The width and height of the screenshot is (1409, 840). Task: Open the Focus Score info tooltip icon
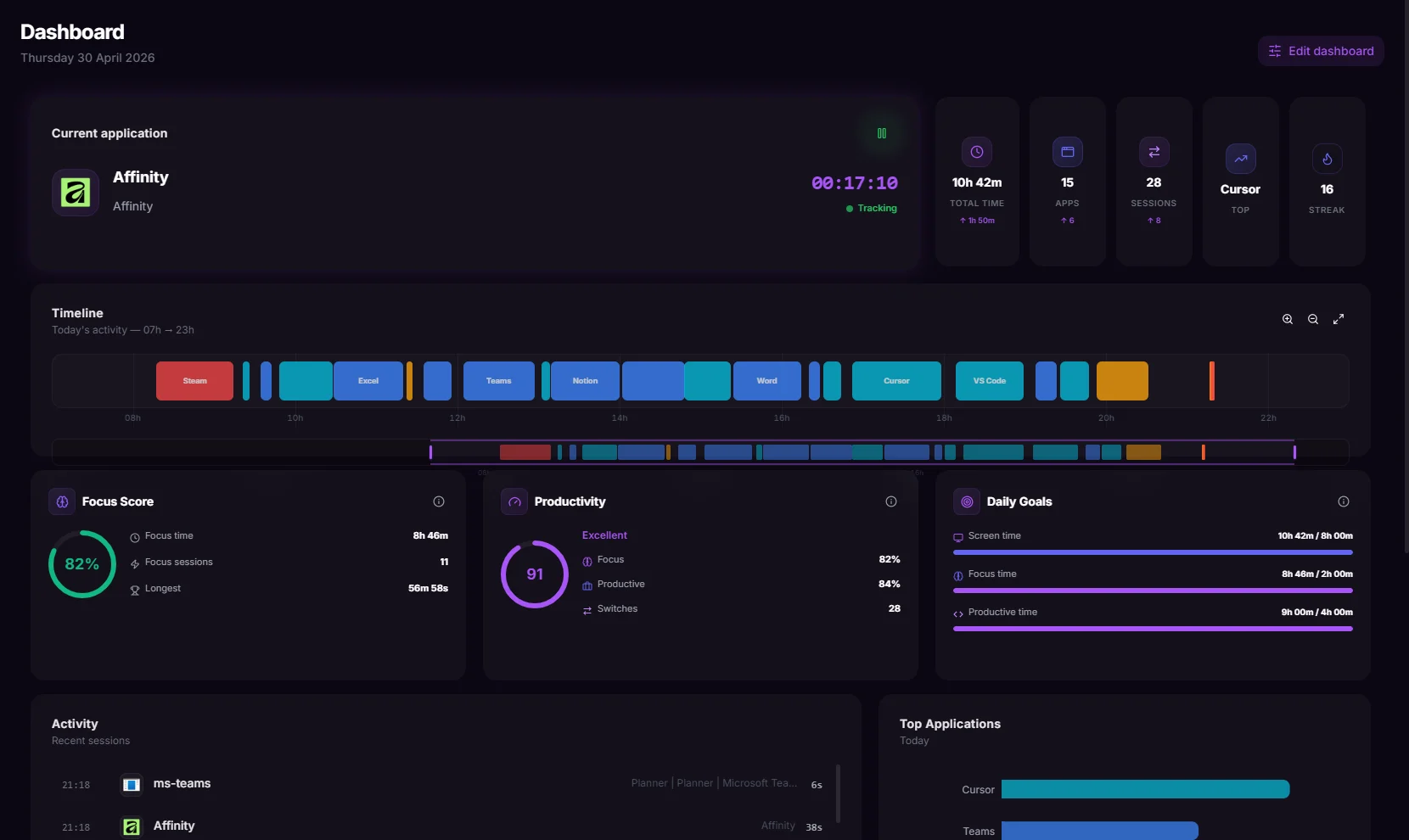pyautogui.click(x=439, y=501)
